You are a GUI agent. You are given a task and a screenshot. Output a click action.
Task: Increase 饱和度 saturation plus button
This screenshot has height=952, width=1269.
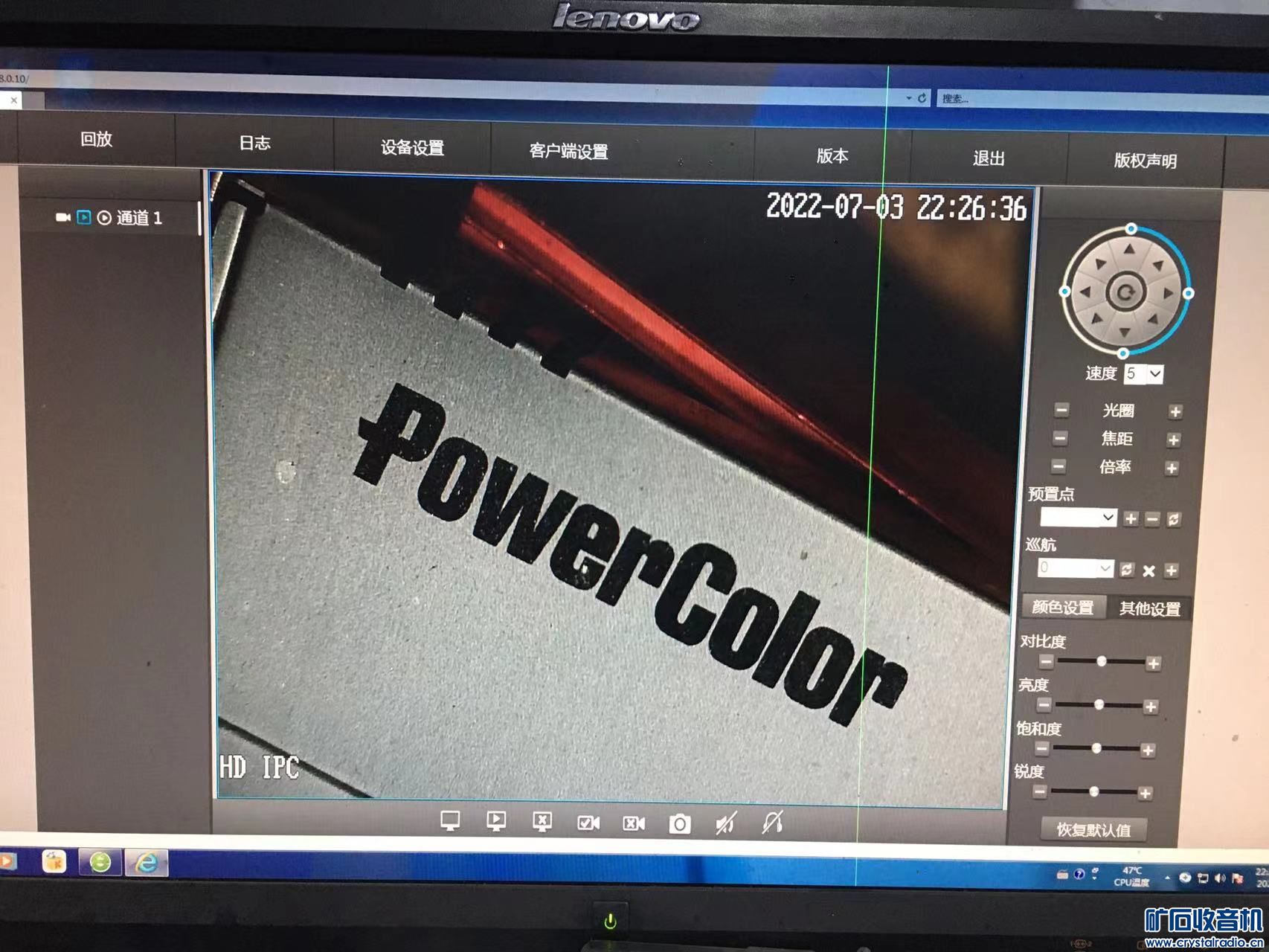coord(1148,750)
